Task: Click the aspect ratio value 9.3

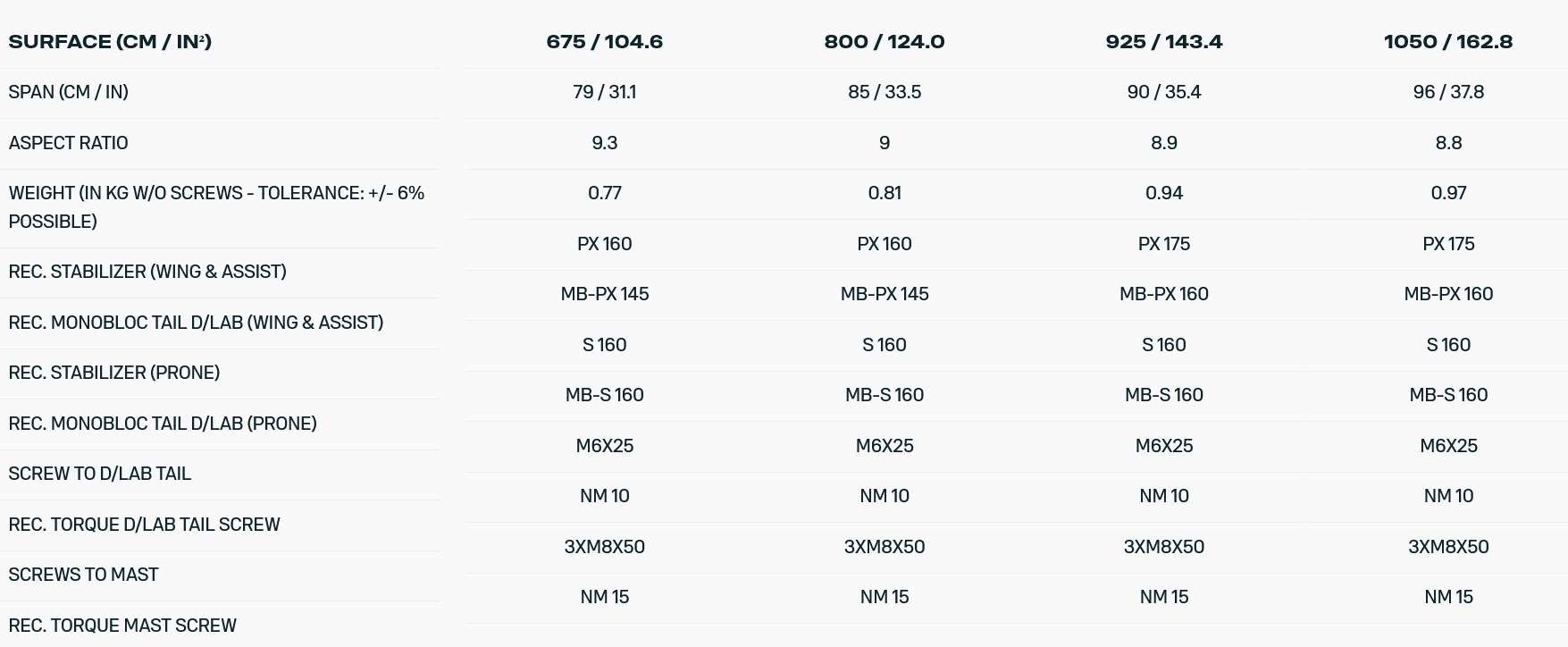Action: coord(604,143)
